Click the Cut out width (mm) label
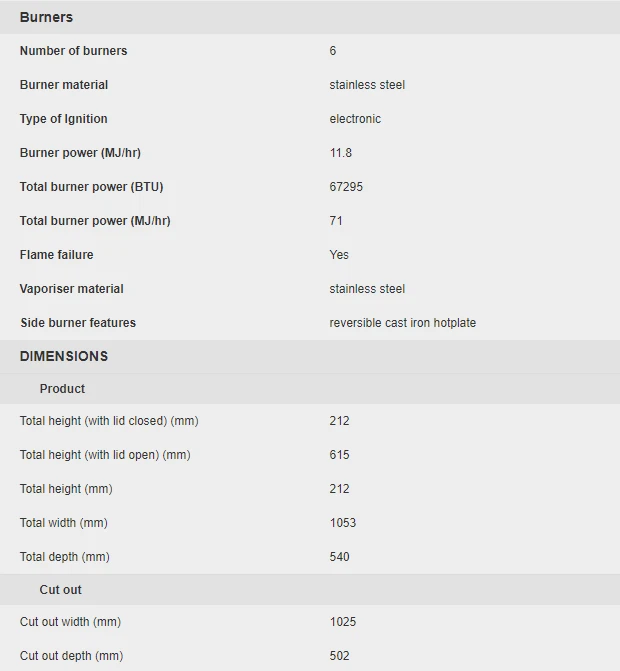Screen dimensions: 620x671 click(x=70, y=622)
